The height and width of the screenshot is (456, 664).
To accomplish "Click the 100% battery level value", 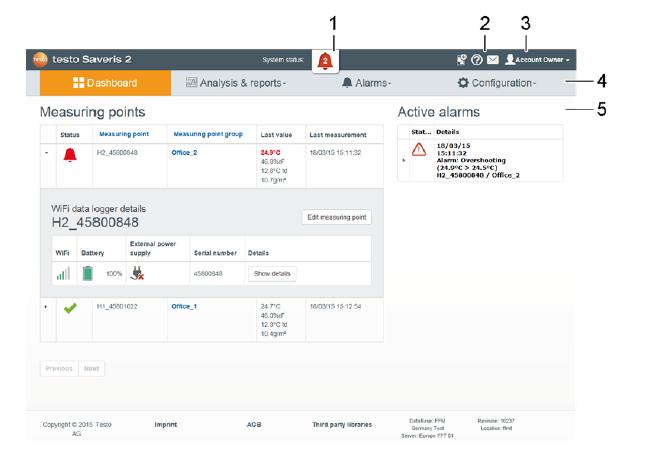I will point(114,274).
